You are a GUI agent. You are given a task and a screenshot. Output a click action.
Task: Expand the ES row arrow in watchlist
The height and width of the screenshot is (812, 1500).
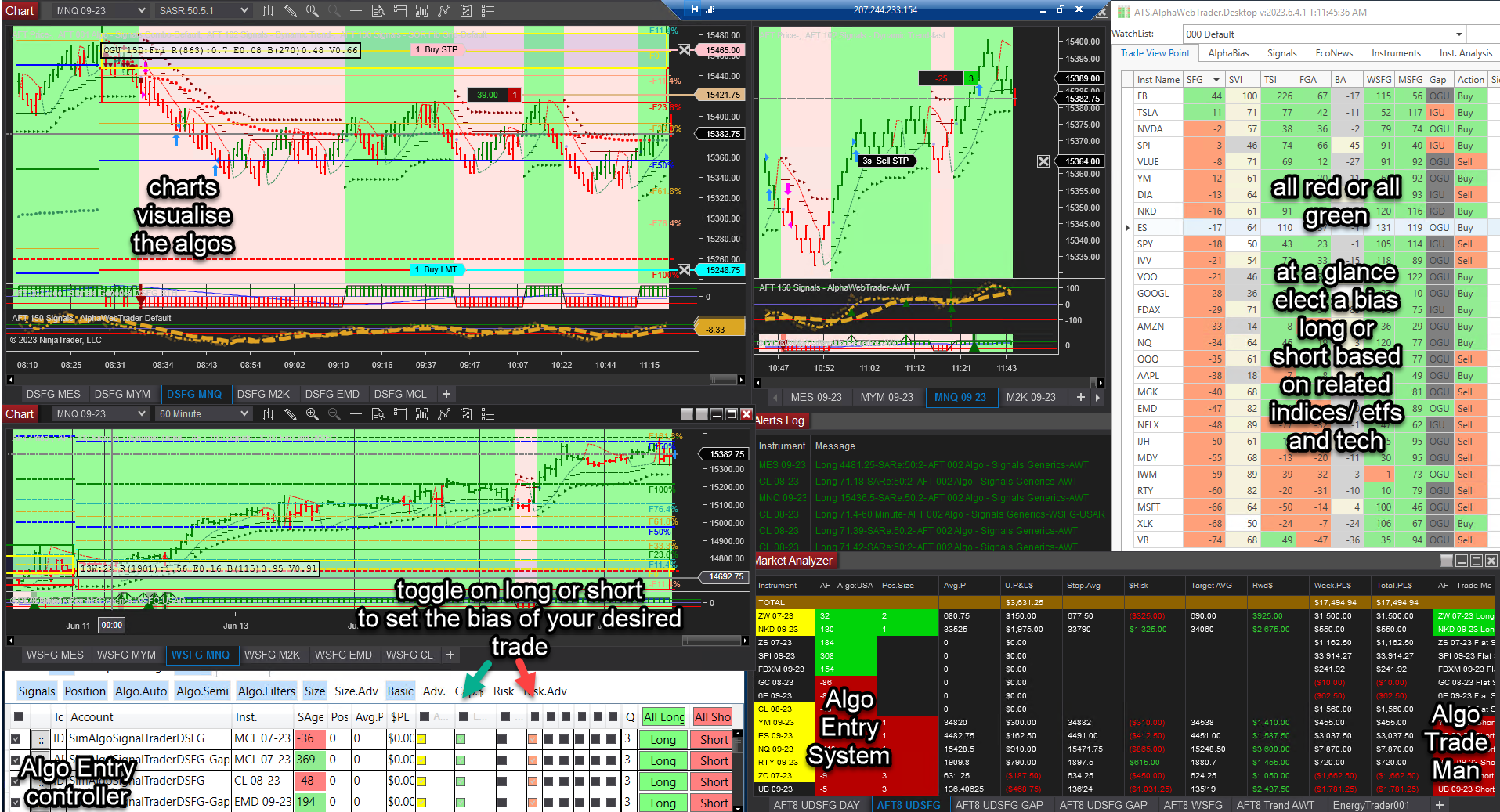point(1128,228)
